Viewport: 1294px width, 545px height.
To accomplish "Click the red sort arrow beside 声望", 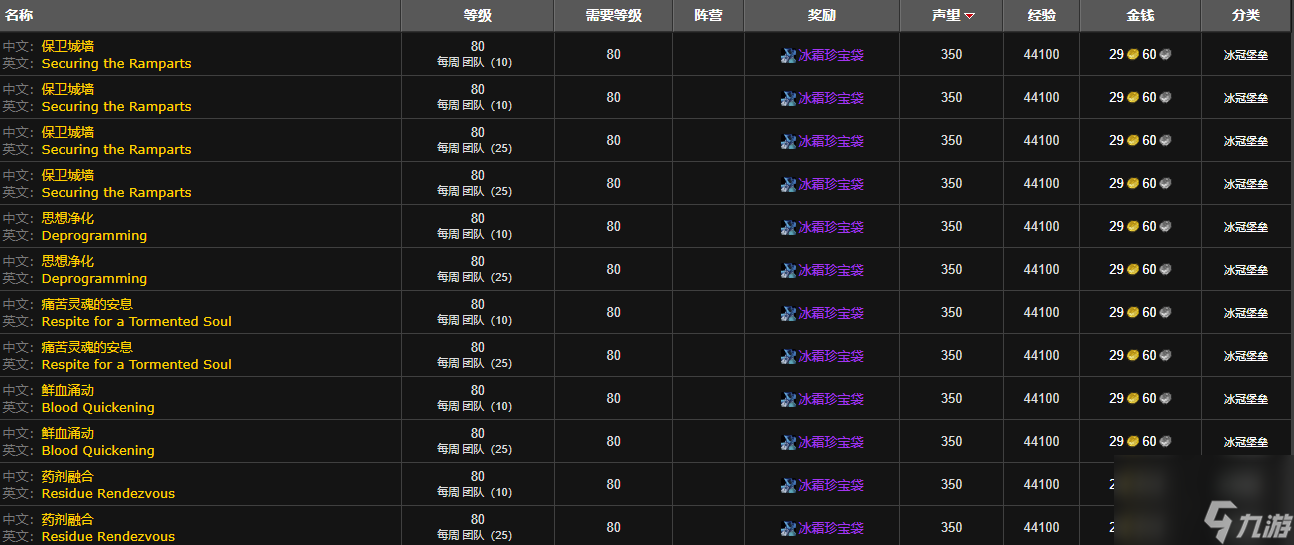I will (969, 16).
